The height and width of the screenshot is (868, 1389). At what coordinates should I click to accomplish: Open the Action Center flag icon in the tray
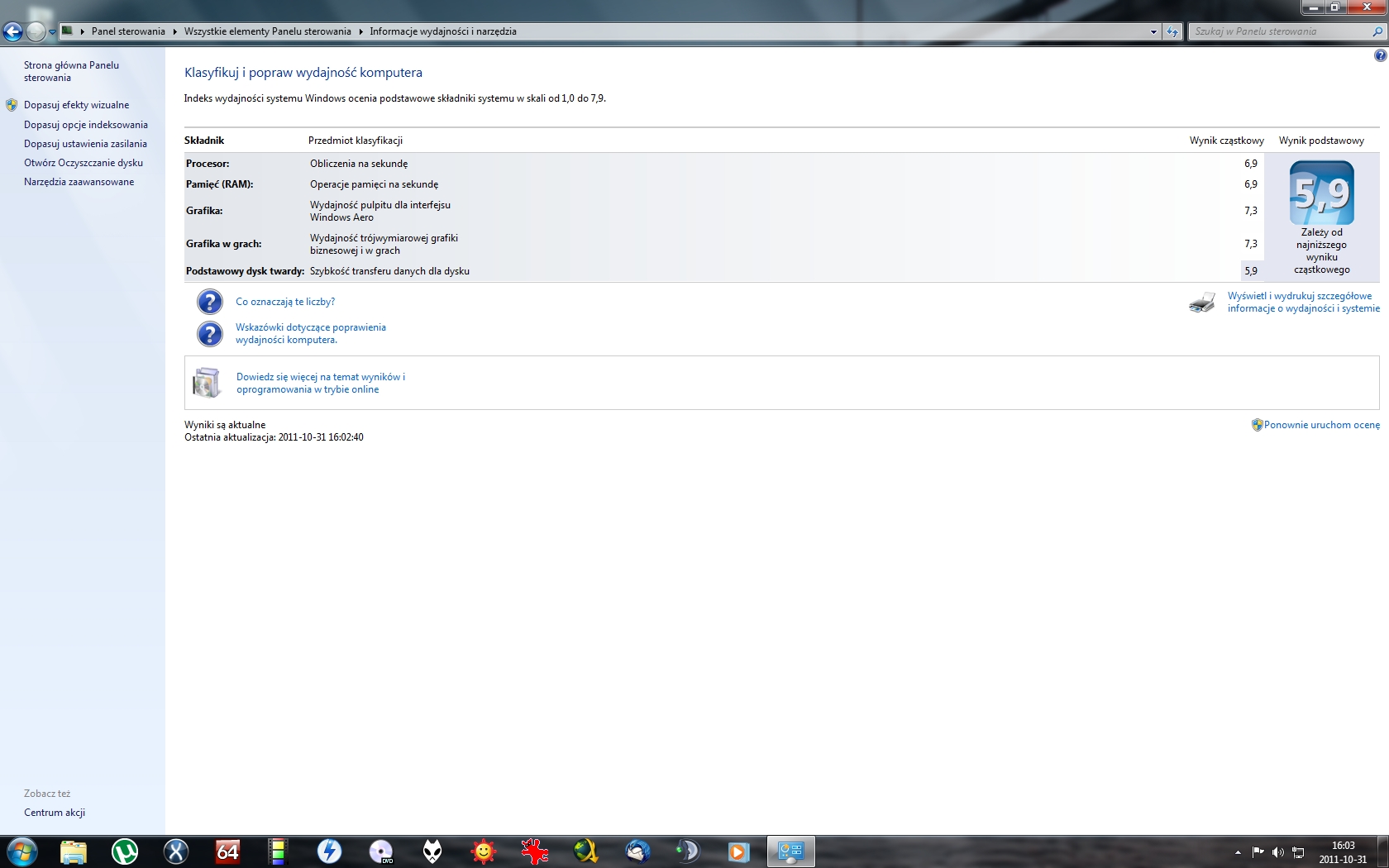(x=1258, y=852)
